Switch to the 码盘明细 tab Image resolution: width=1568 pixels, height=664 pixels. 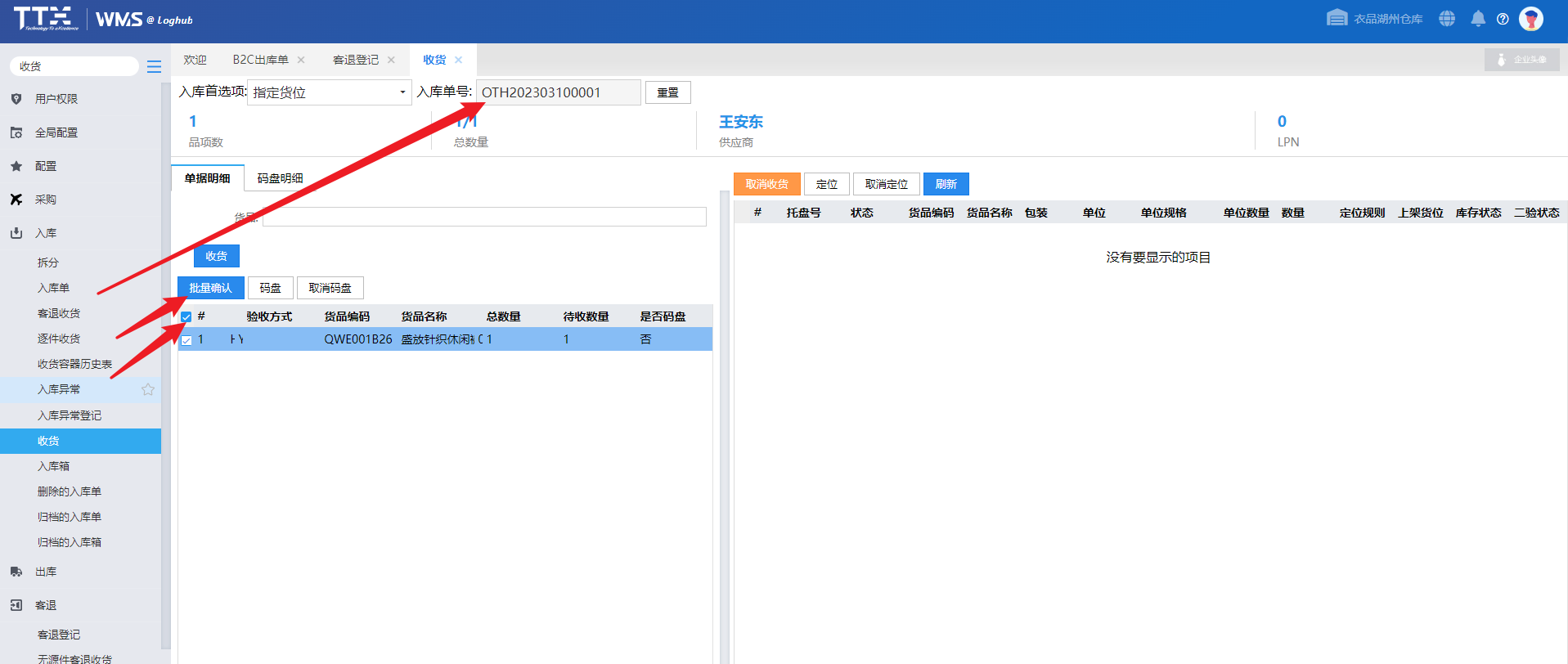[280, 178]
